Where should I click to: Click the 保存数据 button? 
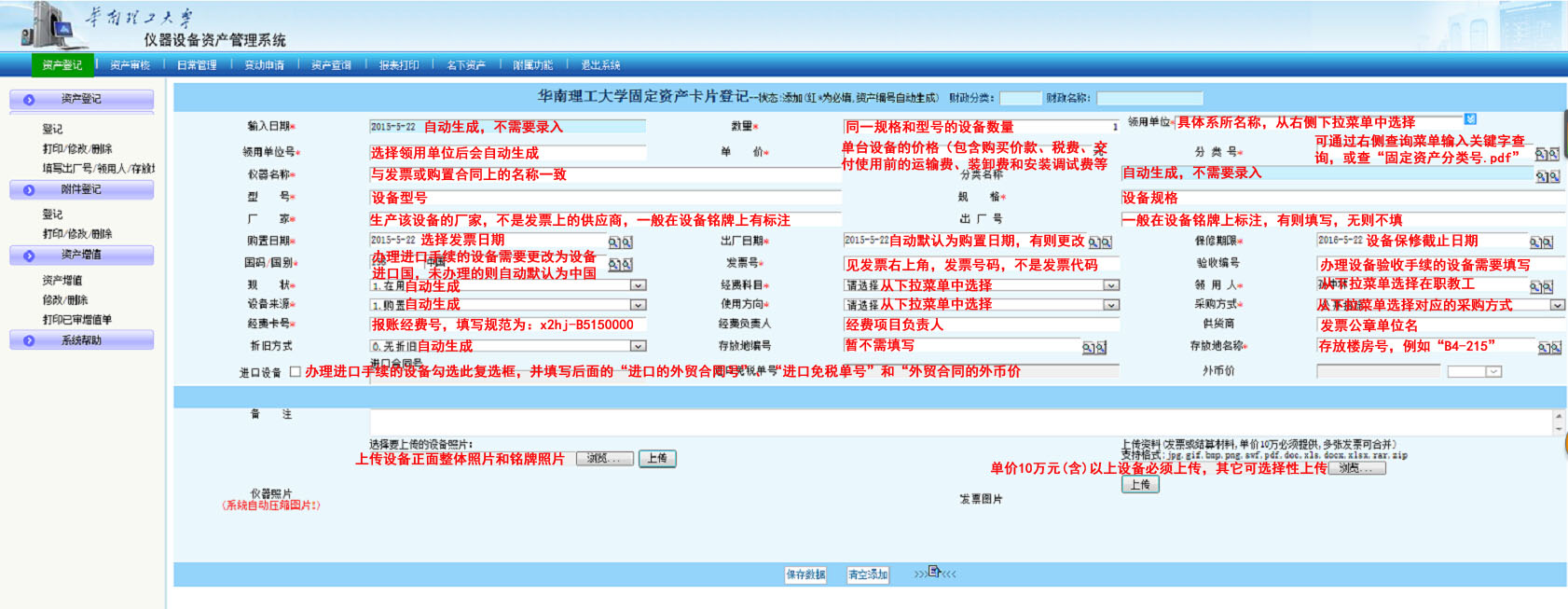tap(805, 574)
